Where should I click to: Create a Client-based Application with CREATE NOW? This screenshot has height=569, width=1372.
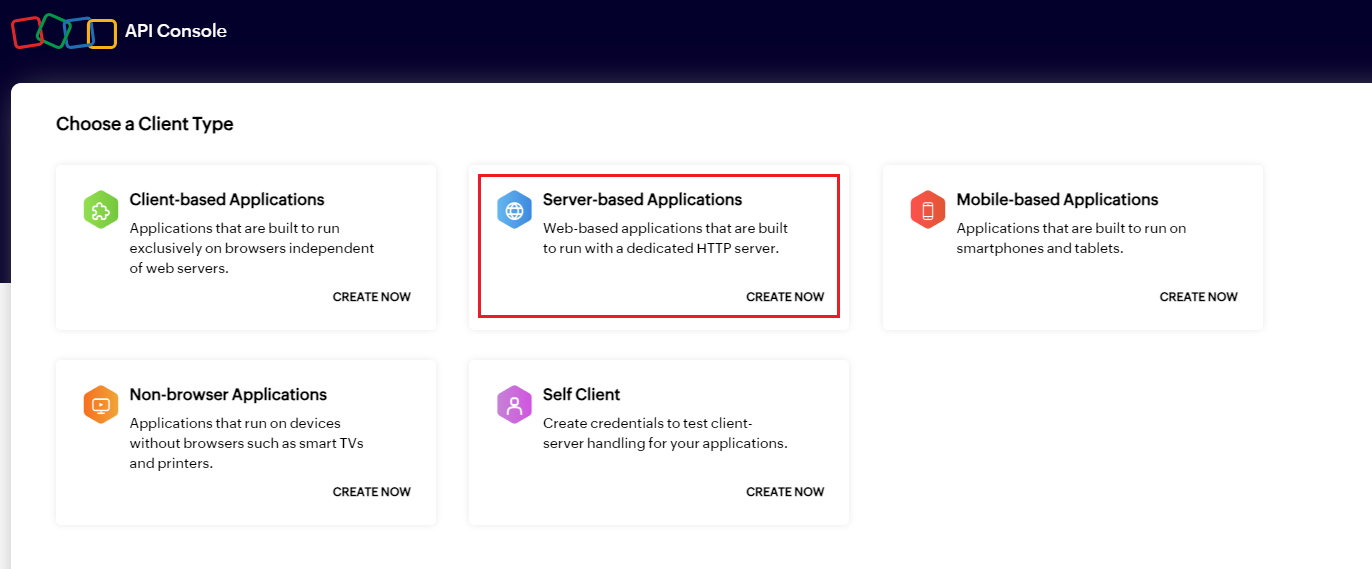click(372, 297)
